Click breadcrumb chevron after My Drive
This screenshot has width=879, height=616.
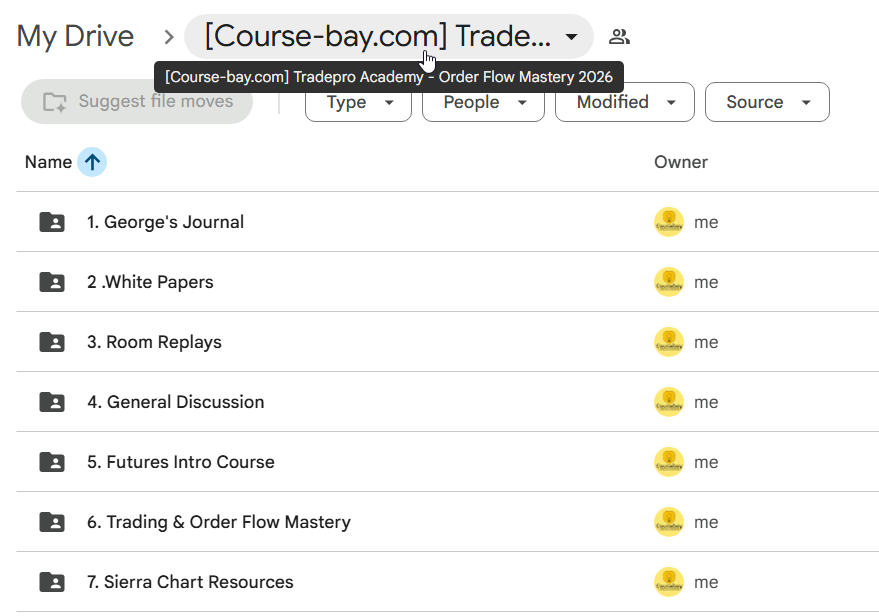169,38
